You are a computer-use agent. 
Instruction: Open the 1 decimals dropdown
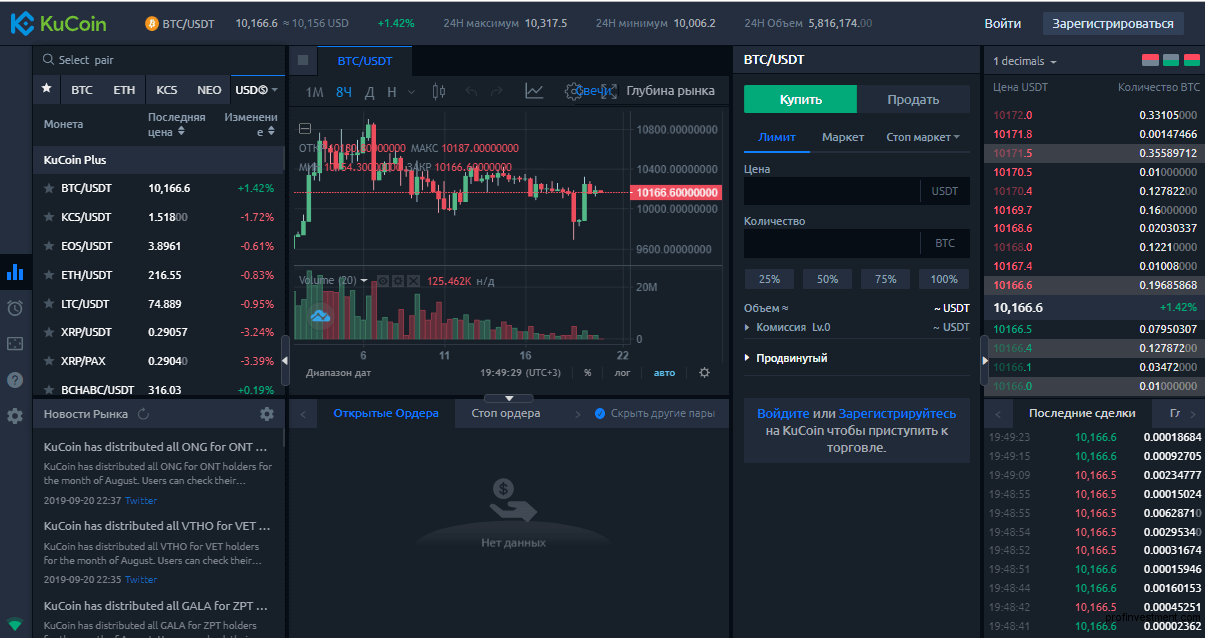(x=1025, y=62)
